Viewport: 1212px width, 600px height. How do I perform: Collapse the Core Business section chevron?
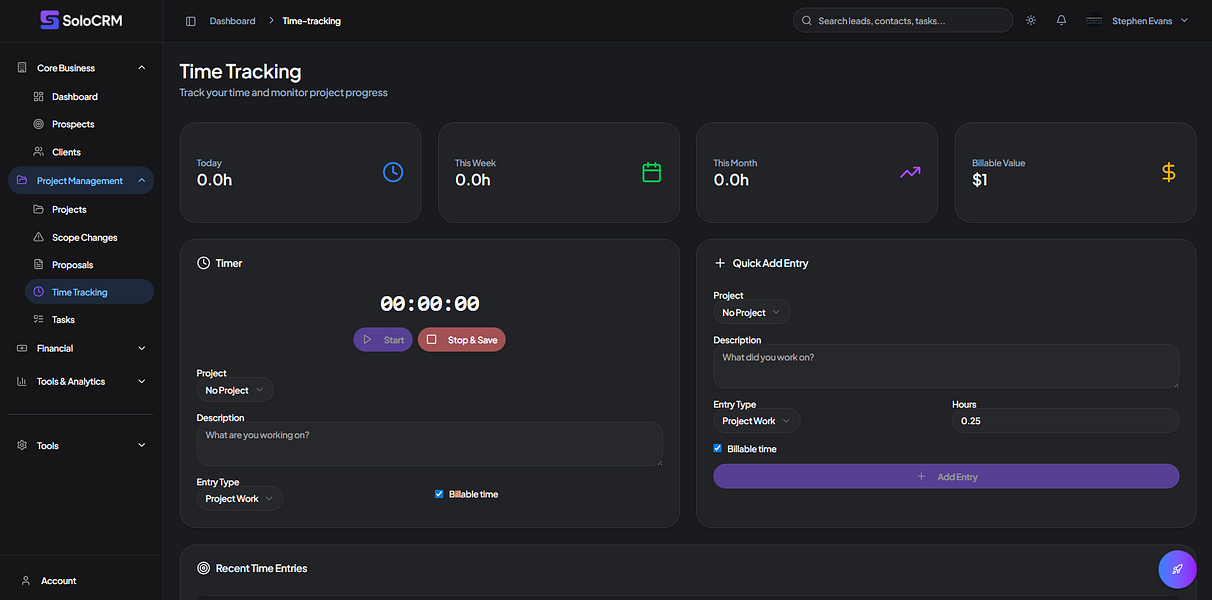(141, 68)
